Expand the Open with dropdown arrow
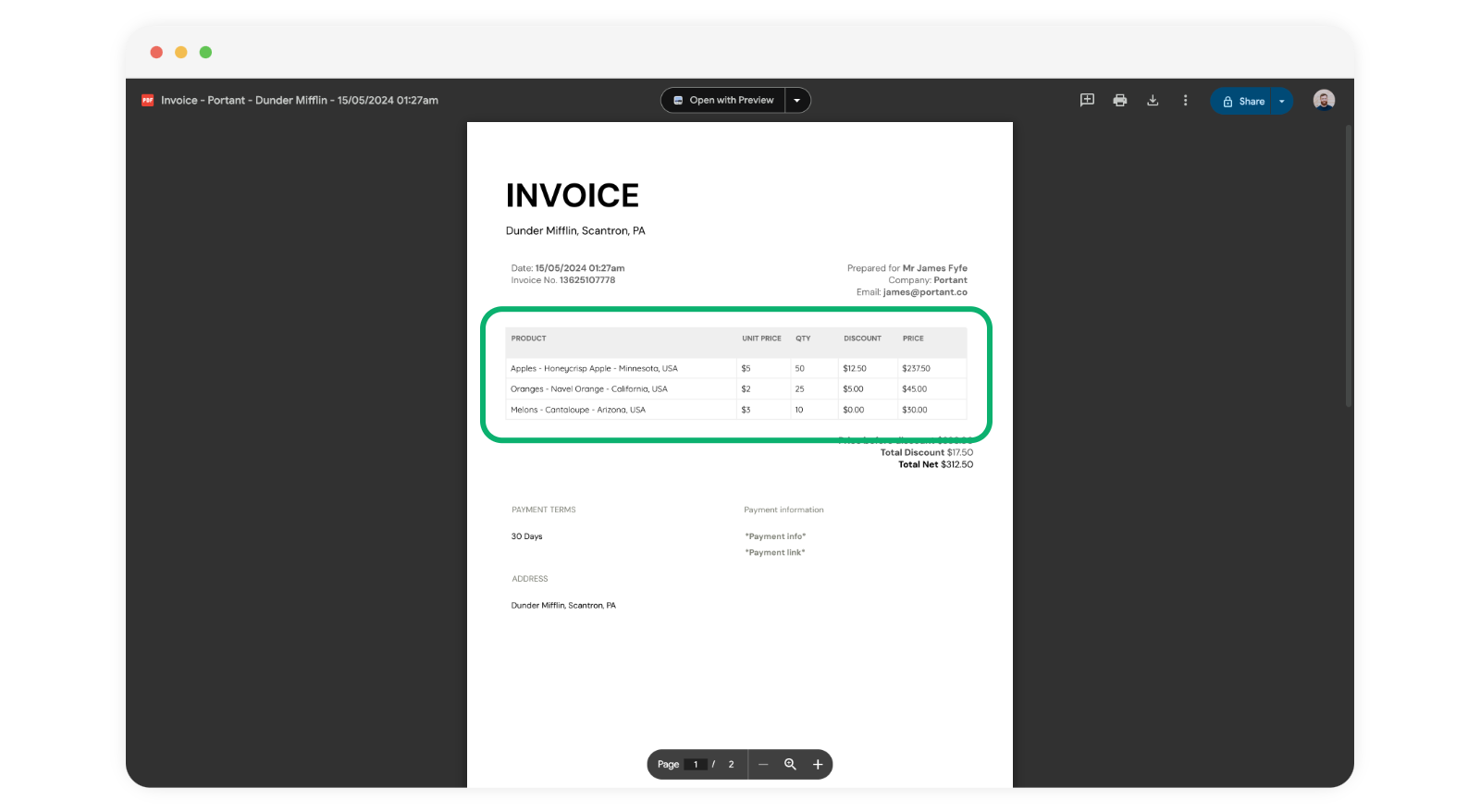The height and width of the screenshot is (812, 1480). pyautogui.click(x=797, y=100)
